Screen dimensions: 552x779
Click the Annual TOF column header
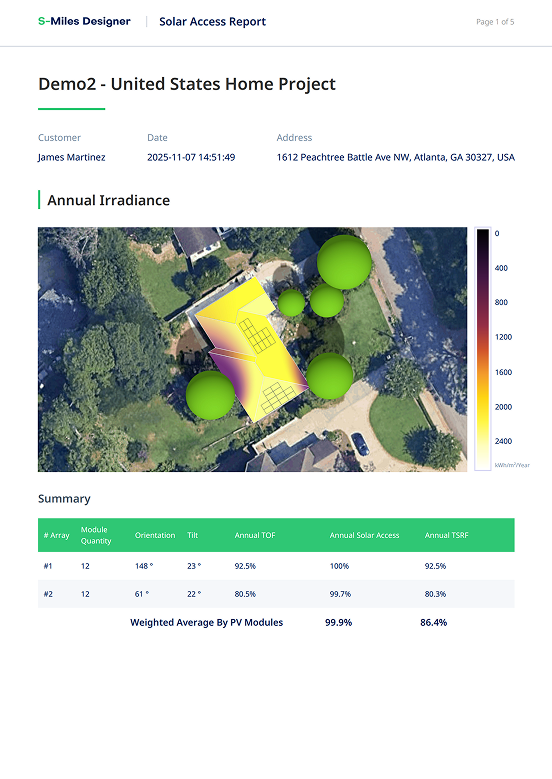[x=255, y=535]
